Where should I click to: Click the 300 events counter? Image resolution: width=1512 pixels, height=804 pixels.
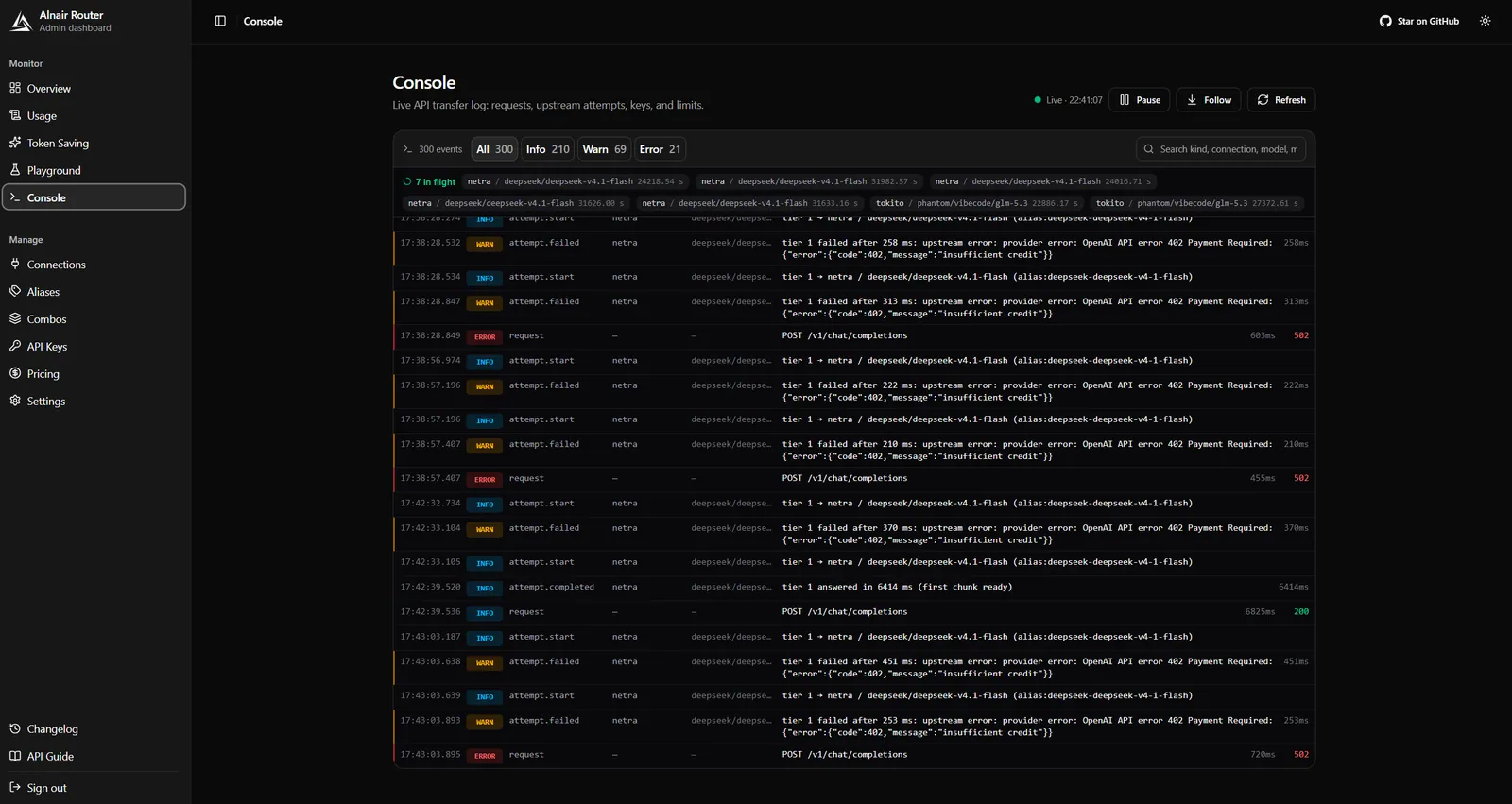coord(433,149)
